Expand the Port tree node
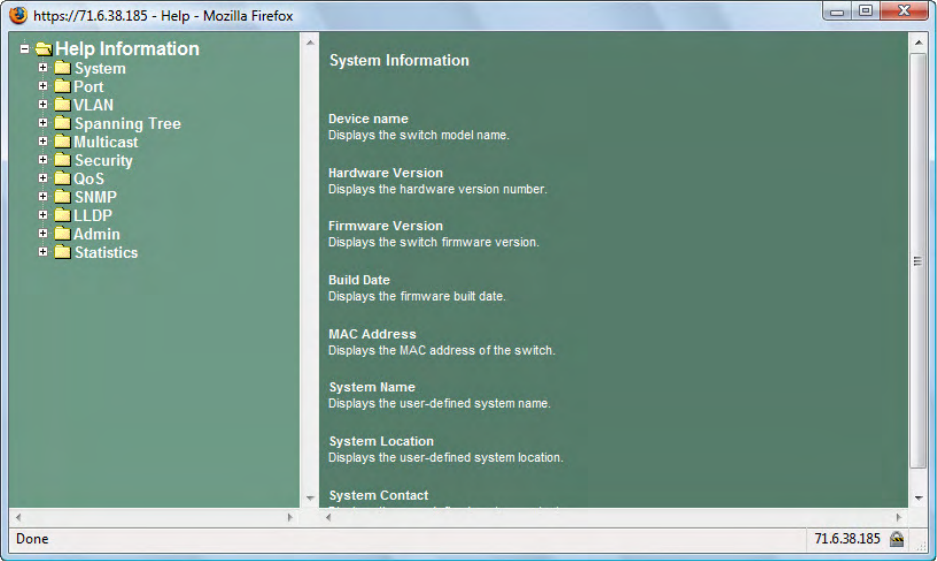 pyautogui.click(x=43, y=87)
